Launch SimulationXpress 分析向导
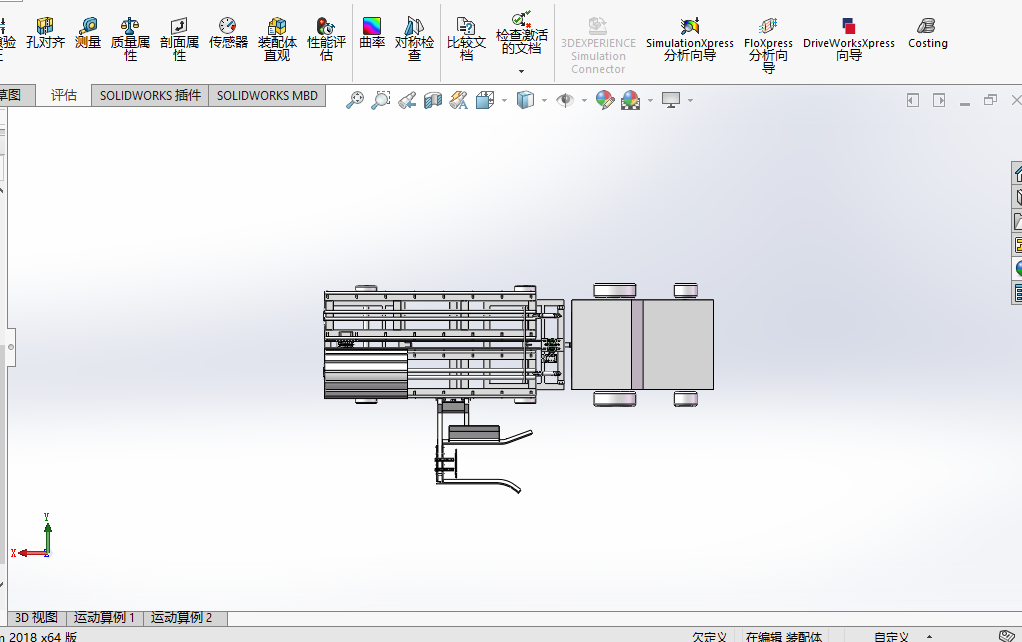Viewport: 1022px width, 642px height. [690, 40]
